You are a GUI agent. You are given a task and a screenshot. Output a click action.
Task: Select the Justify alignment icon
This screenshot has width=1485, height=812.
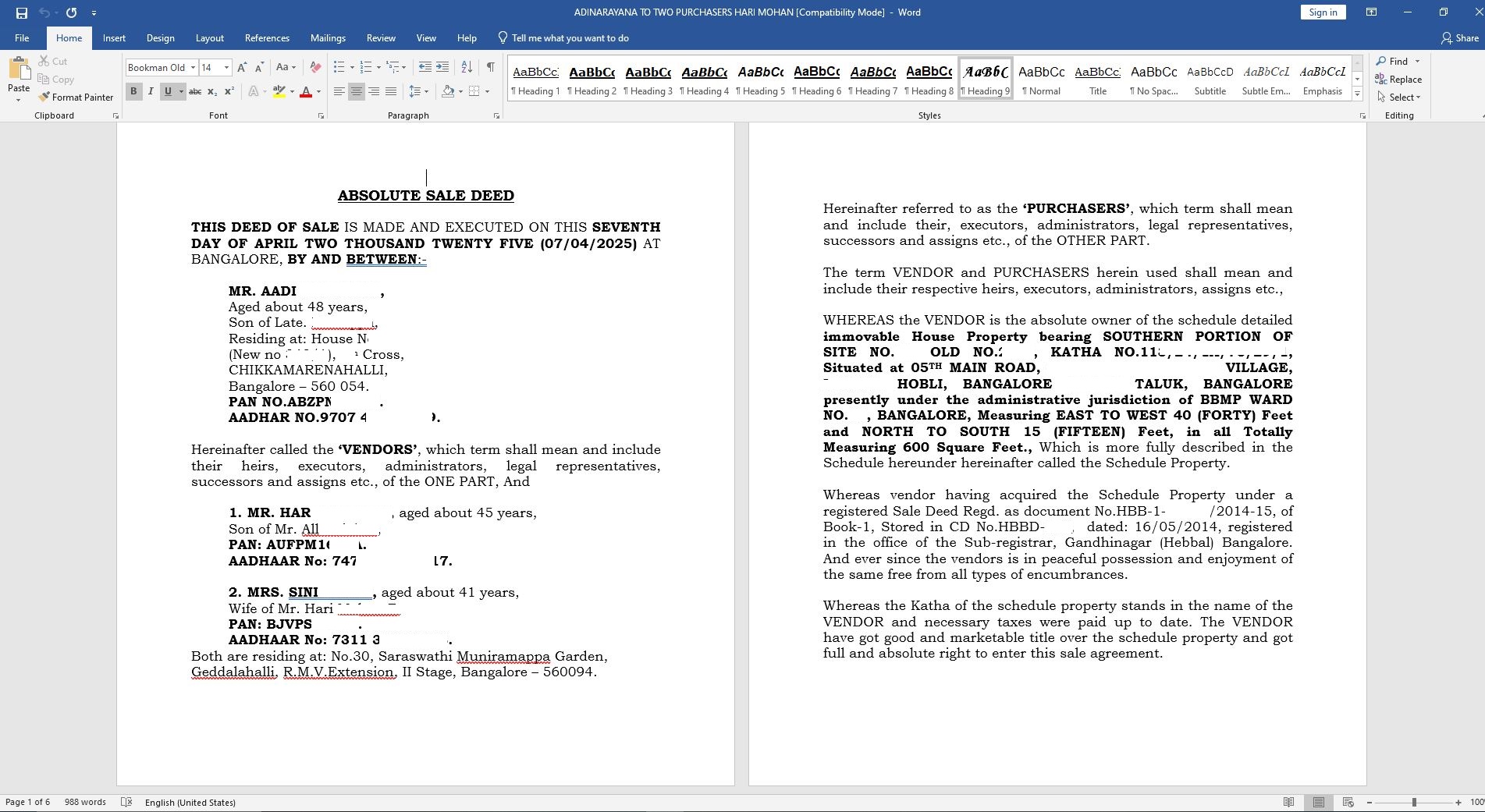pos(391,91)
